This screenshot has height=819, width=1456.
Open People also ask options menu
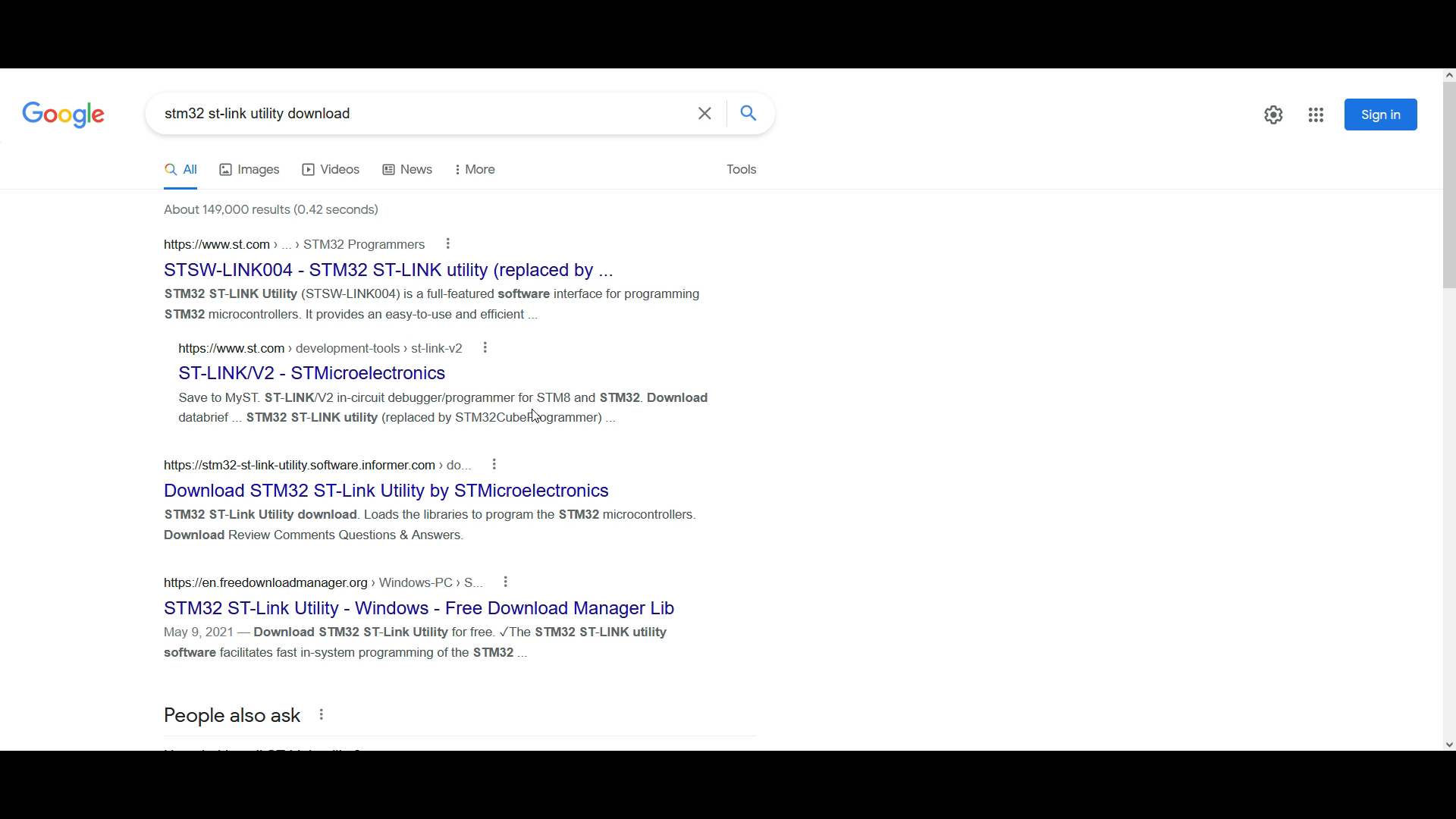[x=322, y=715]
